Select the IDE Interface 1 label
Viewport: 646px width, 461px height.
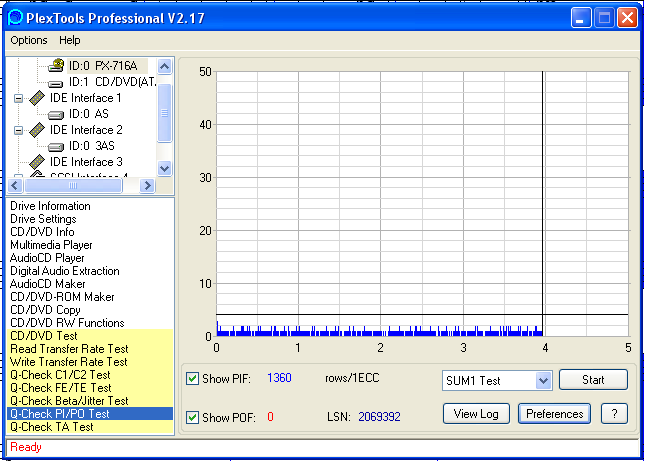86,98
